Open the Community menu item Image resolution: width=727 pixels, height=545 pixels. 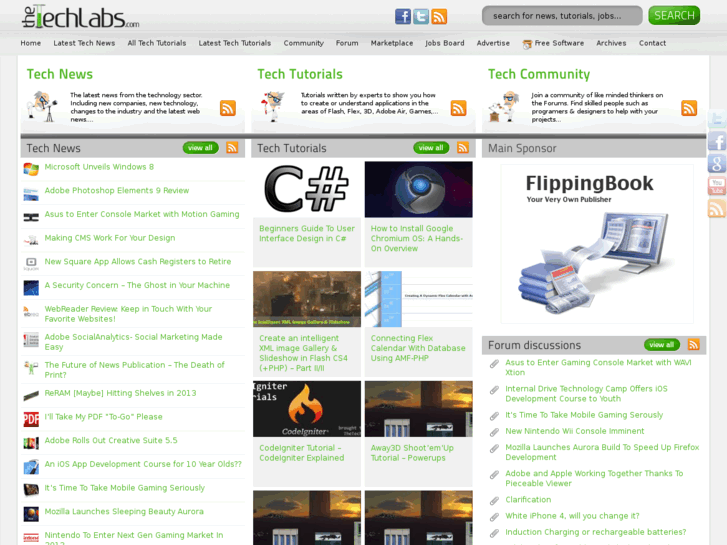coord(304,43)
